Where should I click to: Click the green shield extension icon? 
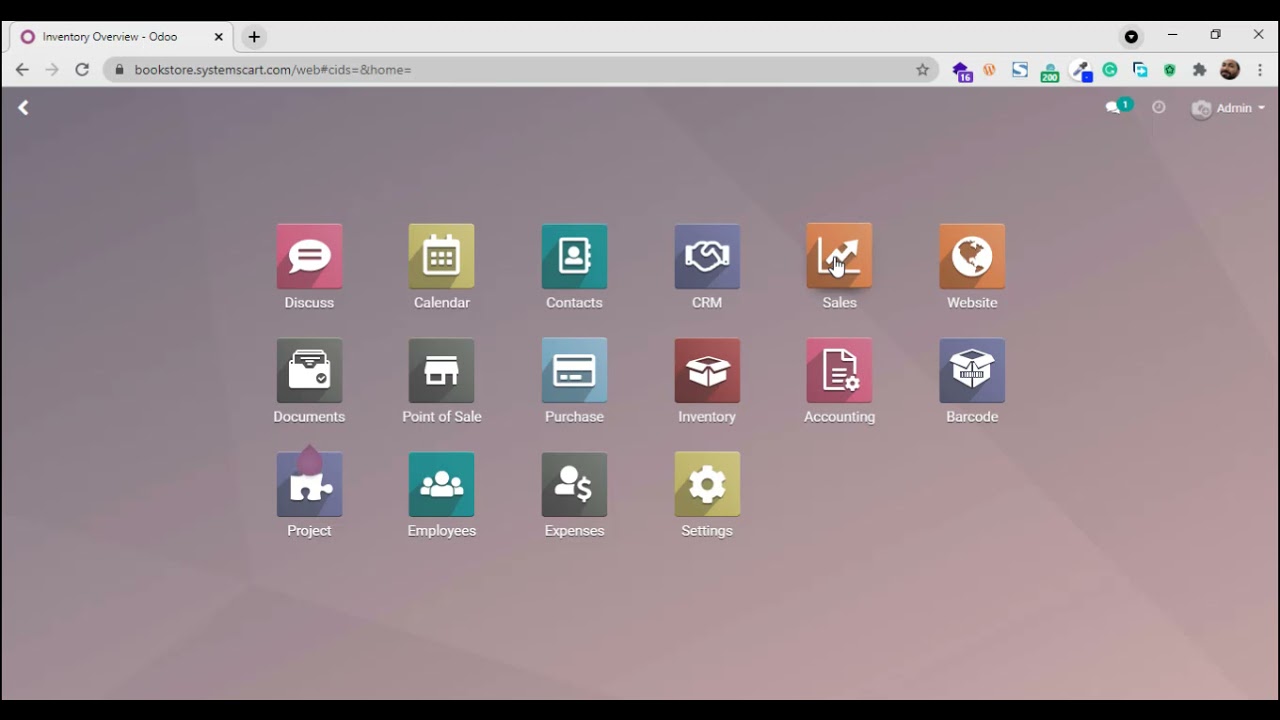pyautogui.click(x=1170, y=70)
